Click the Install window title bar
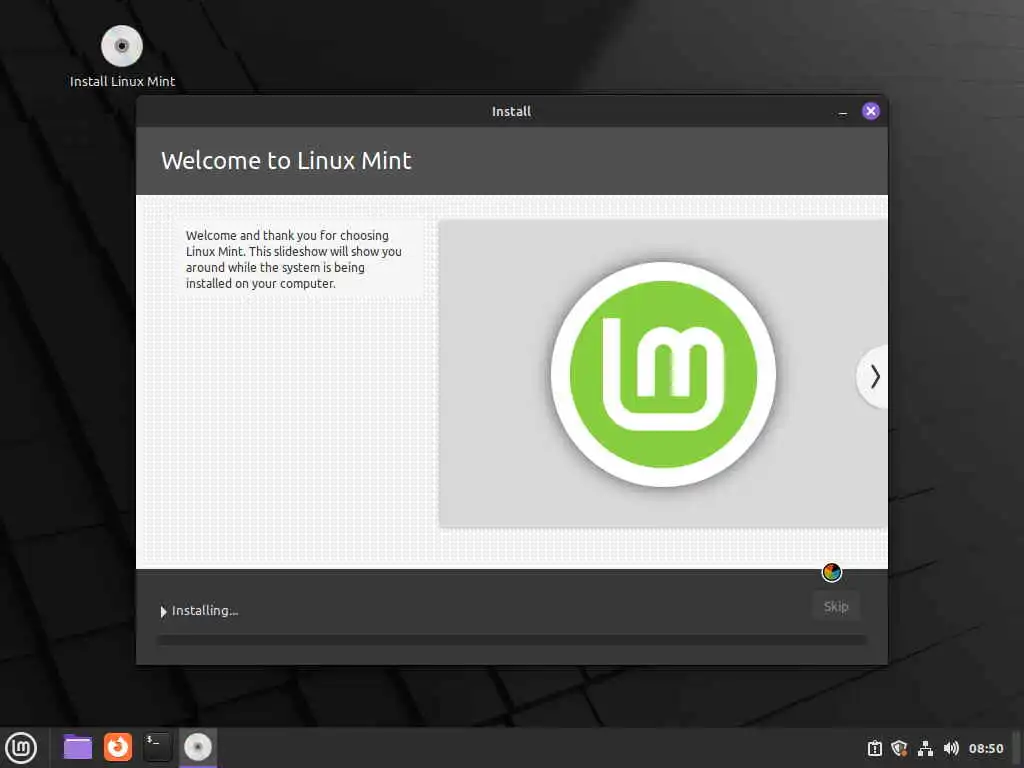The width and height of the screenshot is (1024, 768). (x=511, y=112)
